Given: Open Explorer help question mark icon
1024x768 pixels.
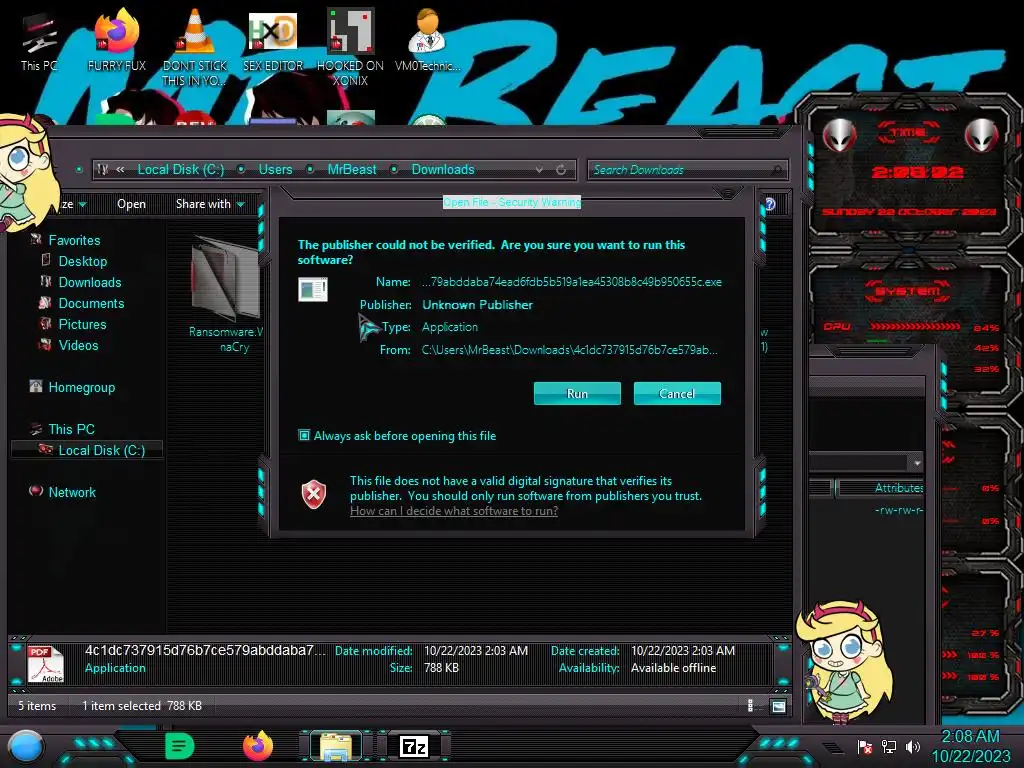Looking at the screenshot, I should [x=770, y=204].
